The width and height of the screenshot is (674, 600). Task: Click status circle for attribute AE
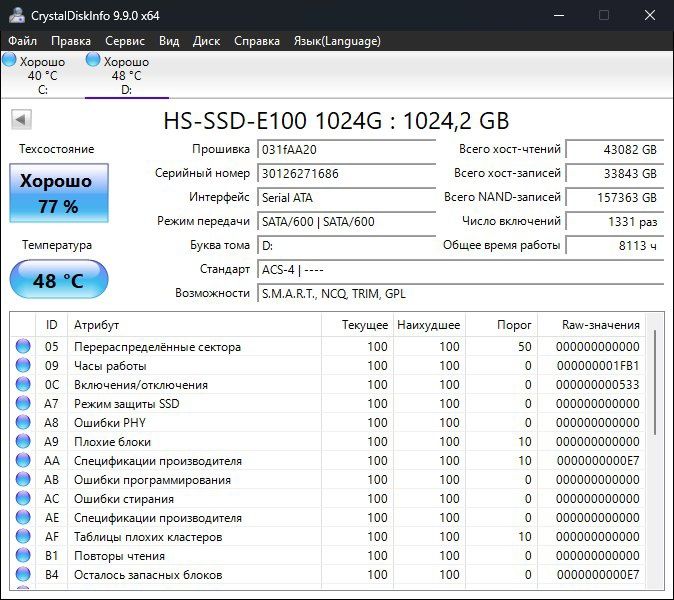pyautogui.click(x=23, y=517)
